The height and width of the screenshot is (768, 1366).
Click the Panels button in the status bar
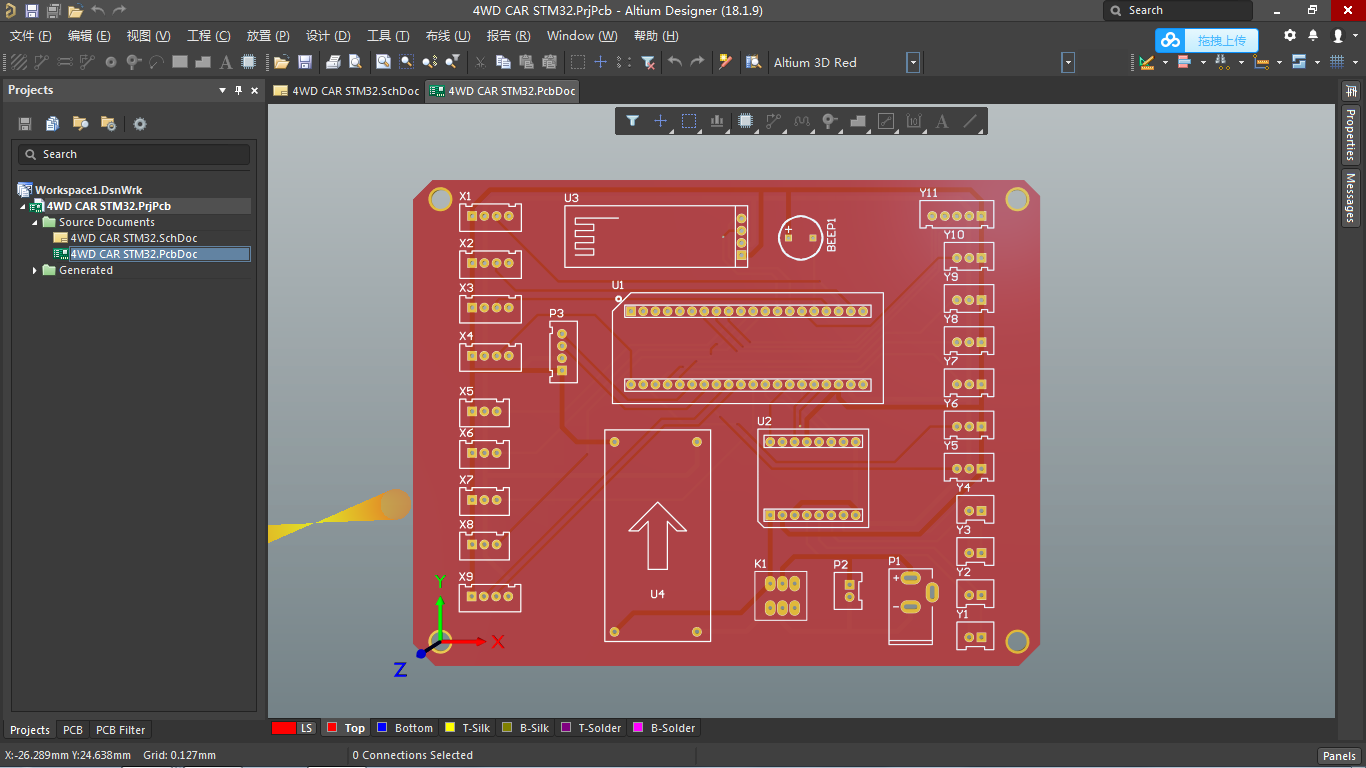[x=1339, y=756]
